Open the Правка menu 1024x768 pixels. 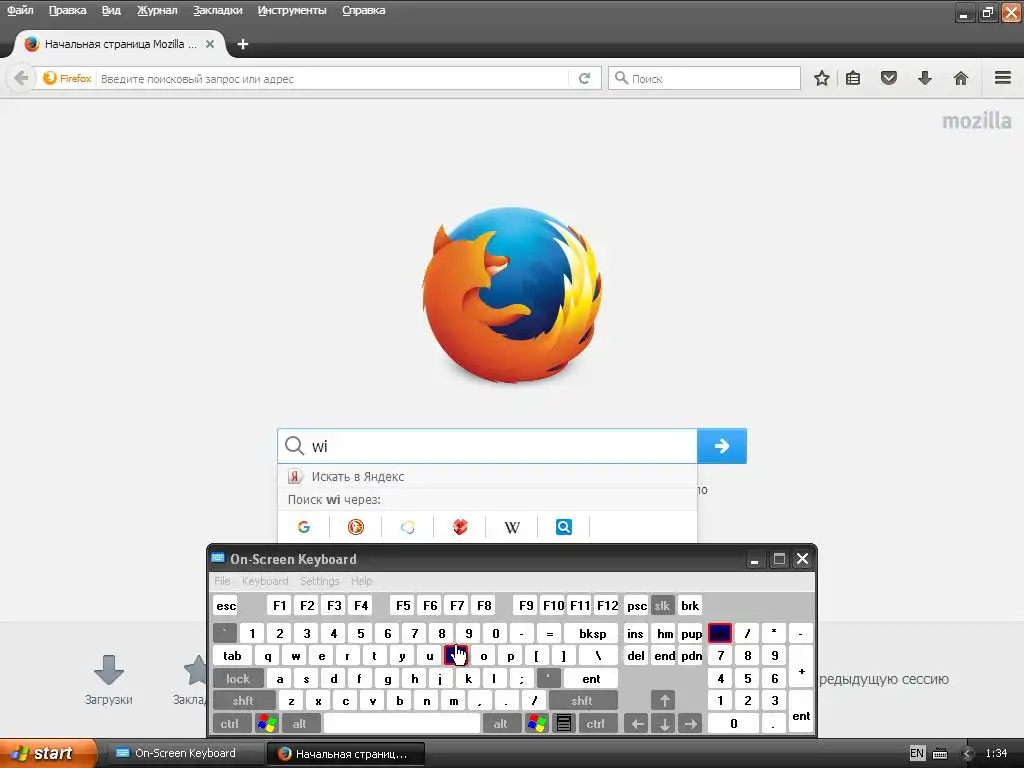67,10
